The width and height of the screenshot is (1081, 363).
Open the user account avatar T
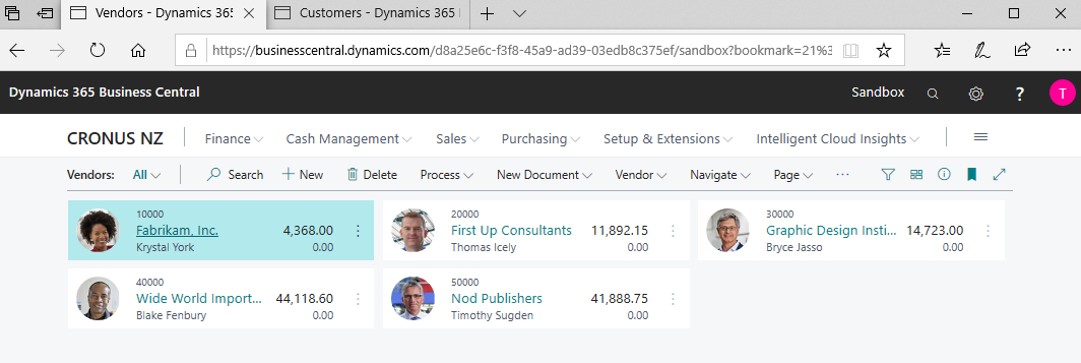point(1062,93)
